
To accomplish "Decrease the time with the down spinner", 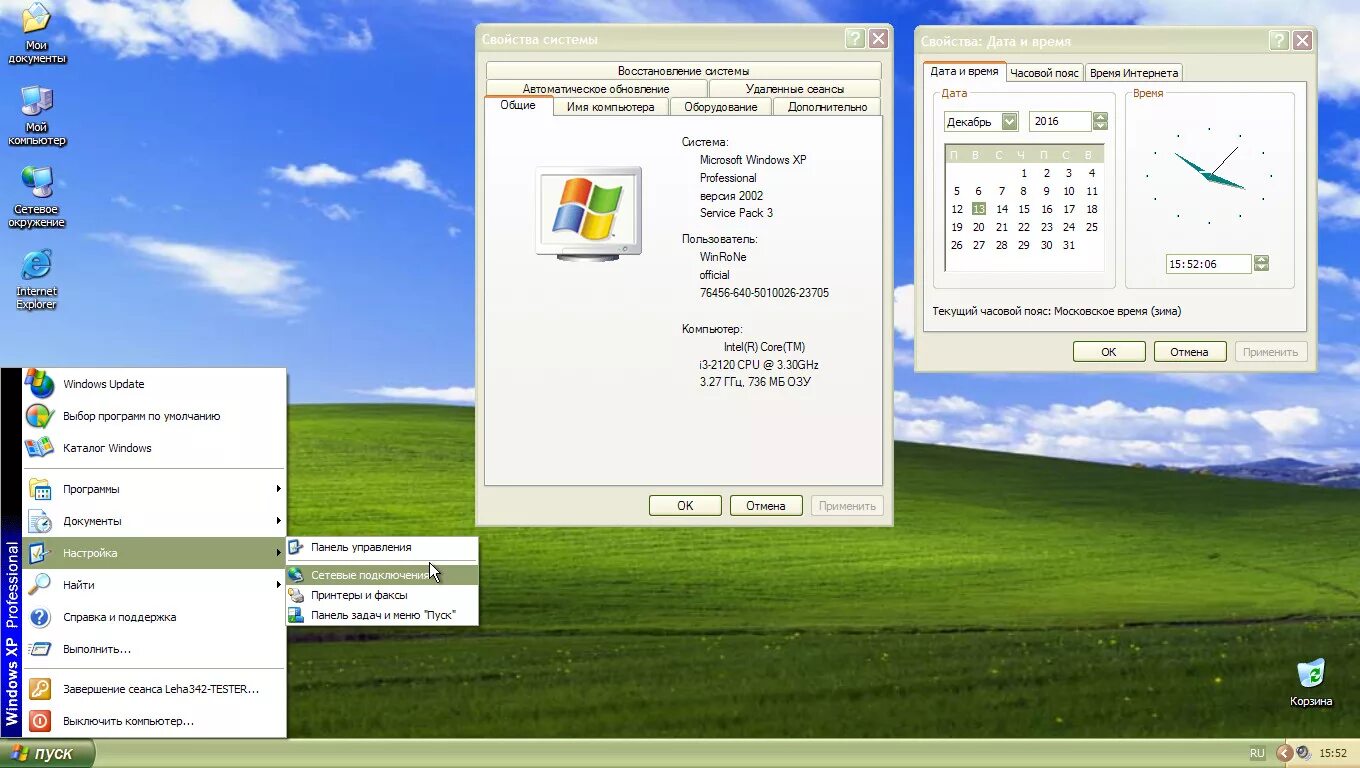I will 1261,268.
